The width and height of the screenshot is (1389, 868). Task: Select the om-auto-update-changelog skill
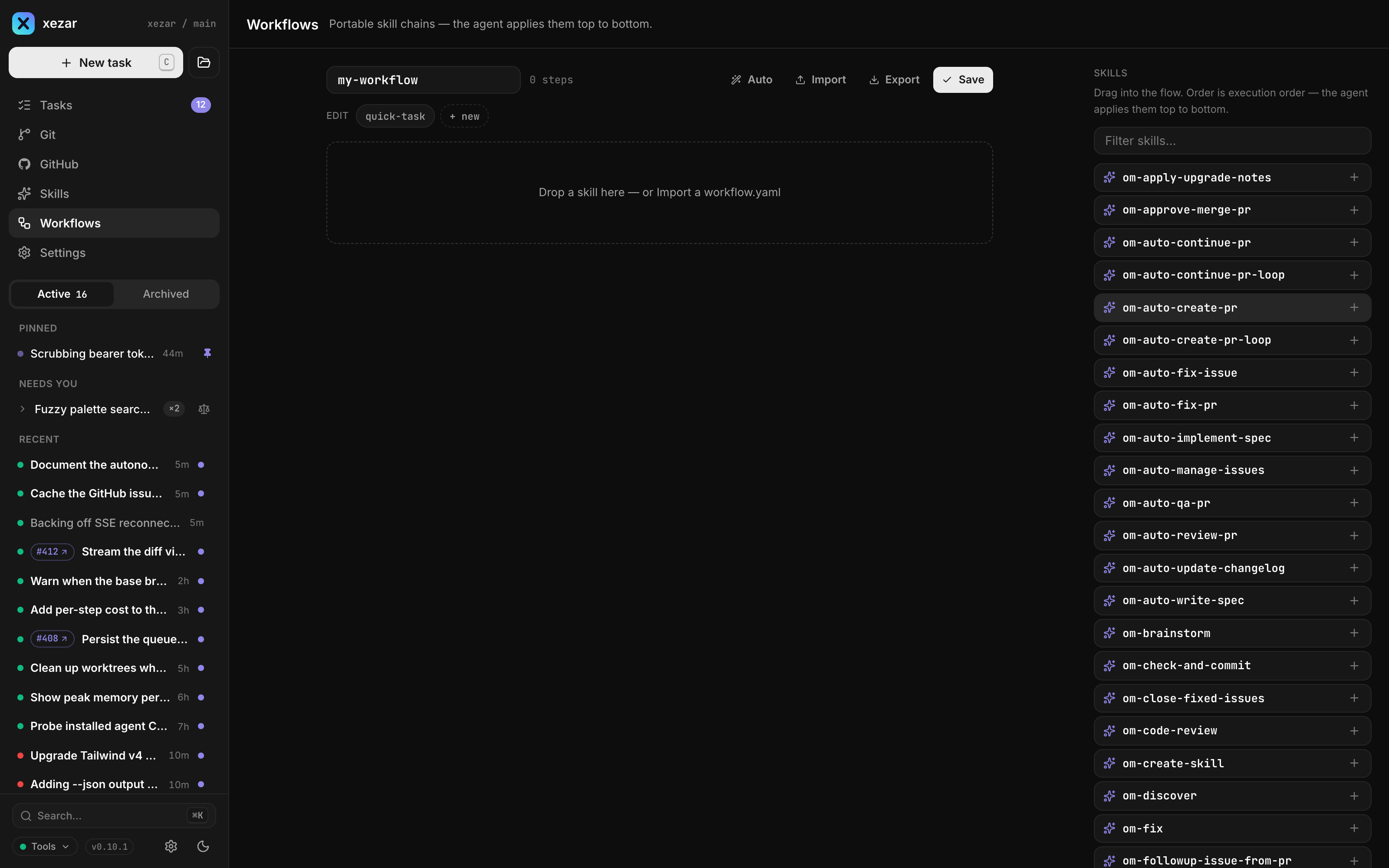tap(1232, 568)
